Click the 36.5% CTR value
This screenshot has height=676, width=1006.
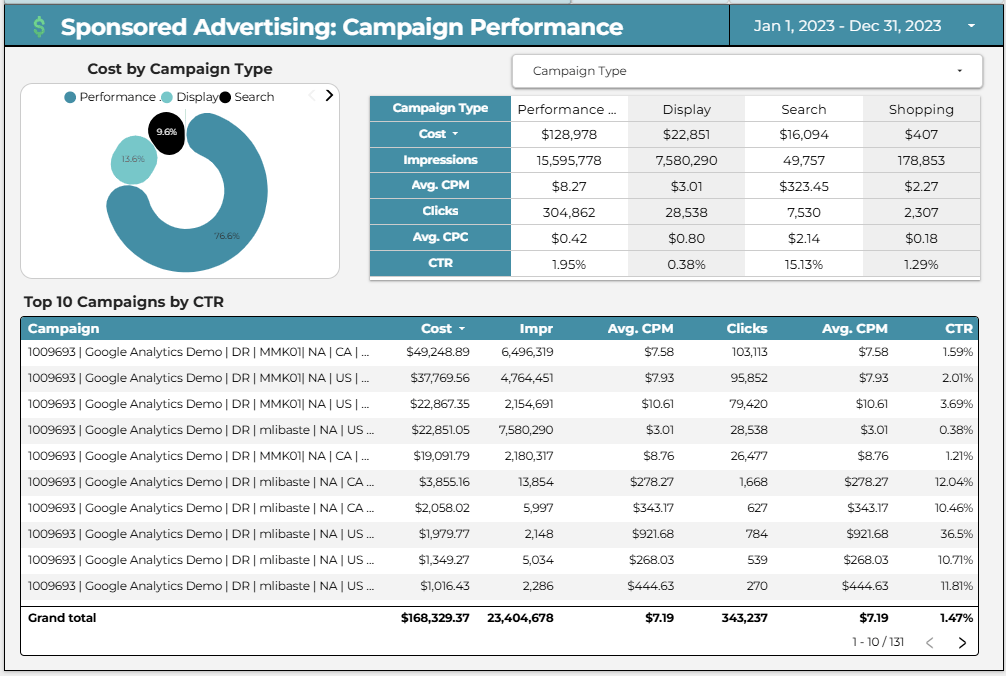click(957, 534)
